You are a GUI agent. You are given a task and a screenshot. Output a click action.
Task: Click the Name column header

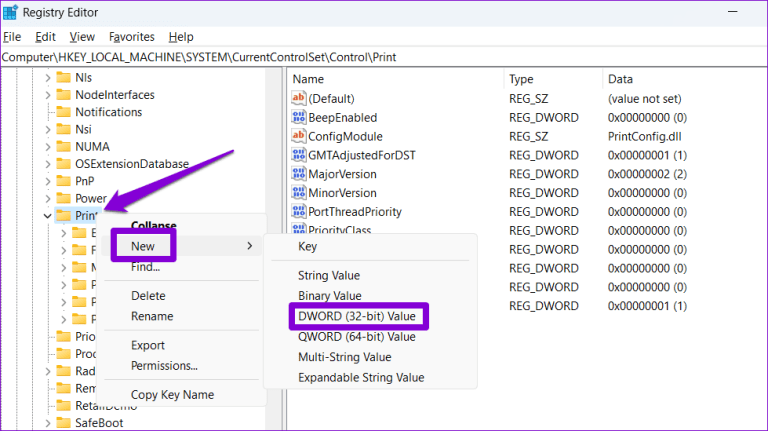[x=309, y=78]
